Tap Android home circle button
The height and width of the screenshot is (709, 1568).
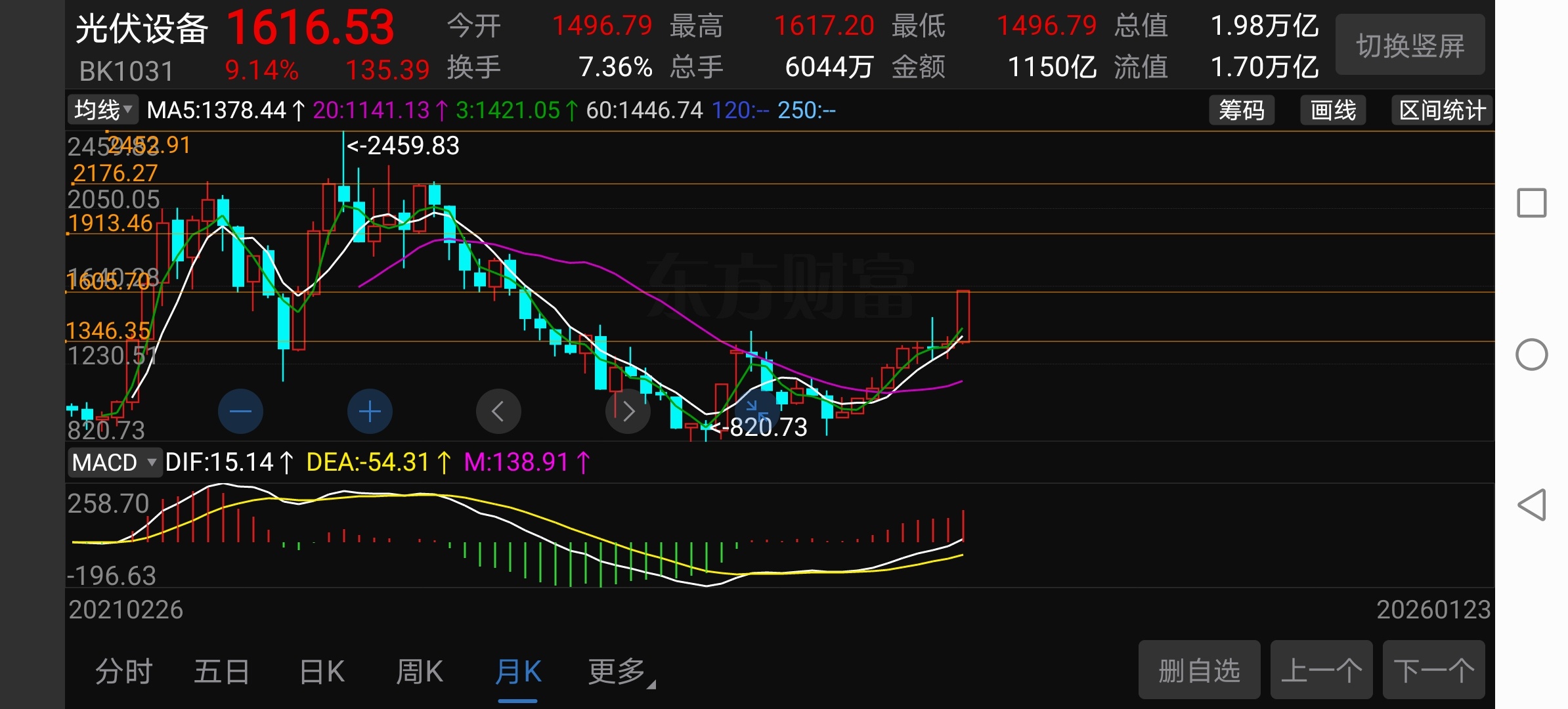pyautogui.click(x=1531, y=354)
